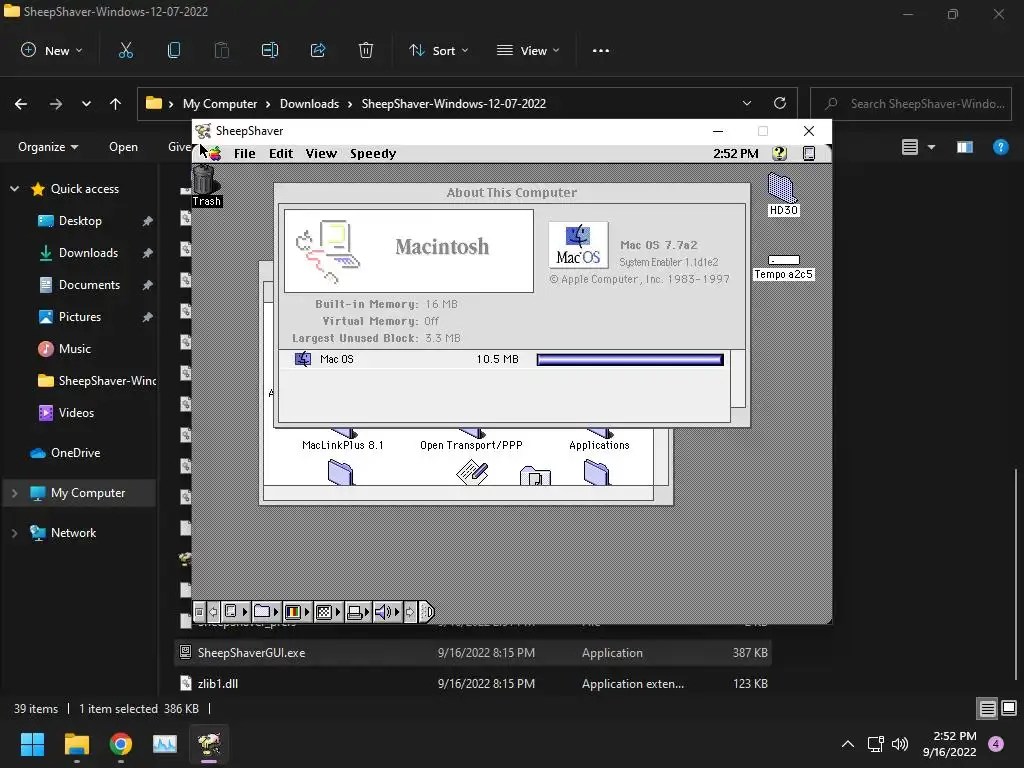
Task: Open the Speedy menu
Action: [x=373, y=153]
